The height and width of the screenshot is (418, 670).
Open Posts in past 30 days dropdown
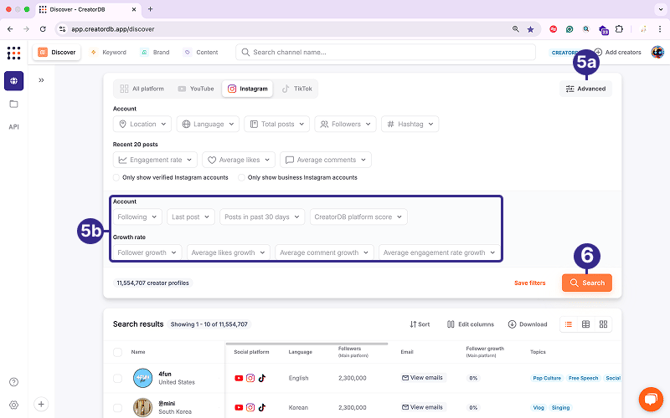[x=262, y=217]
